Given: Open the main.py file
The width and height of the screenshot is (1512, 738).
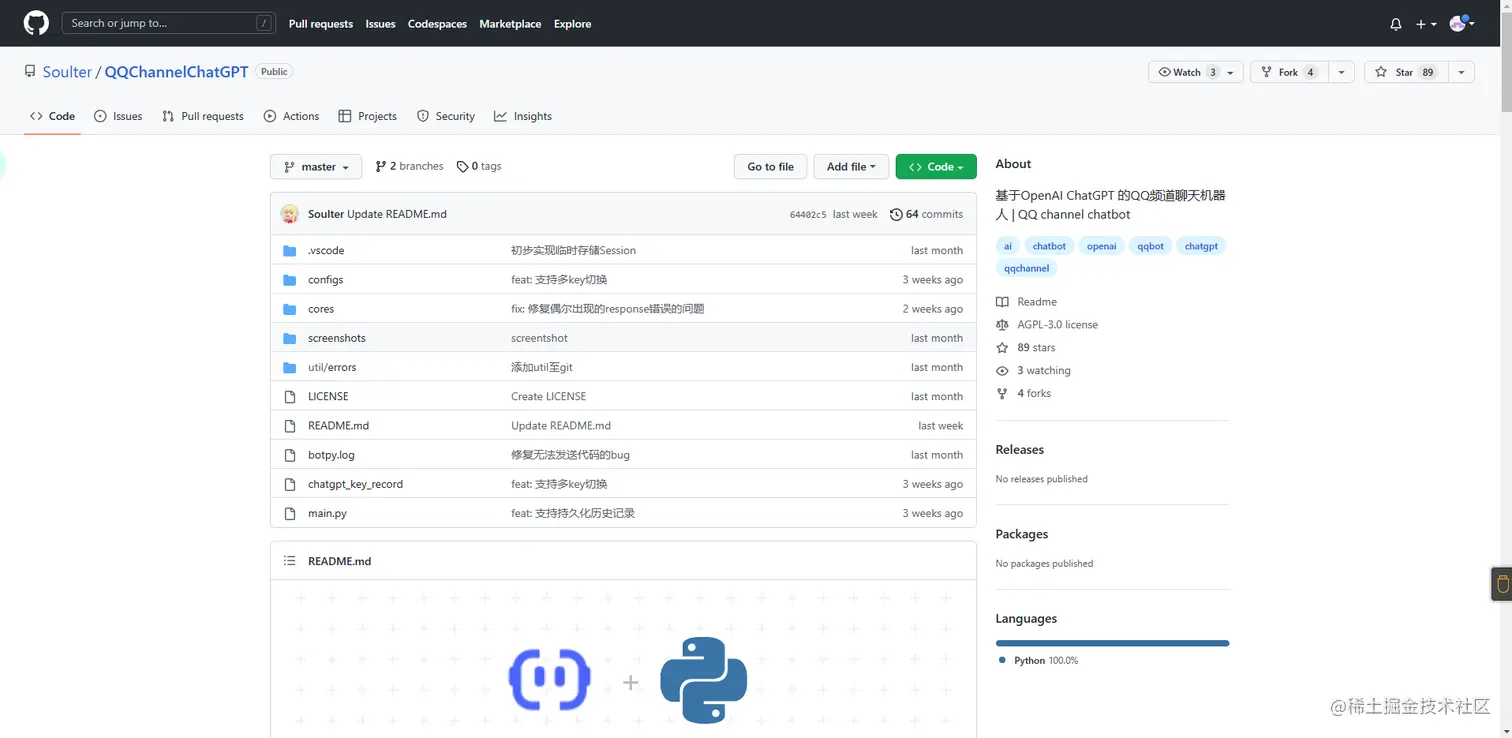Looking at the screenshot, I should pyautogui.click(x=327, y=513).
